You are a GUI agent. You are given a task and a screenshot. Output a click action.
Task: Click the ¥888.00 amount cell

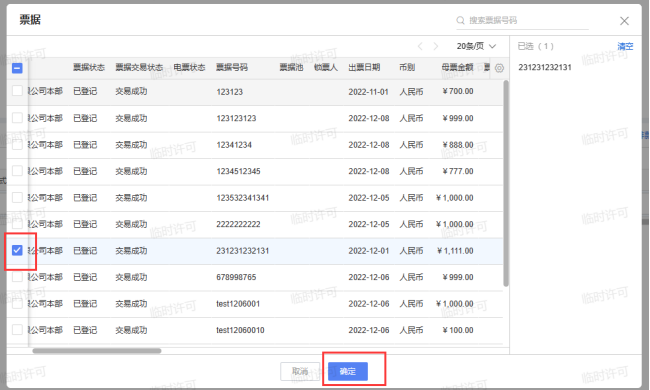click(458, 145)
